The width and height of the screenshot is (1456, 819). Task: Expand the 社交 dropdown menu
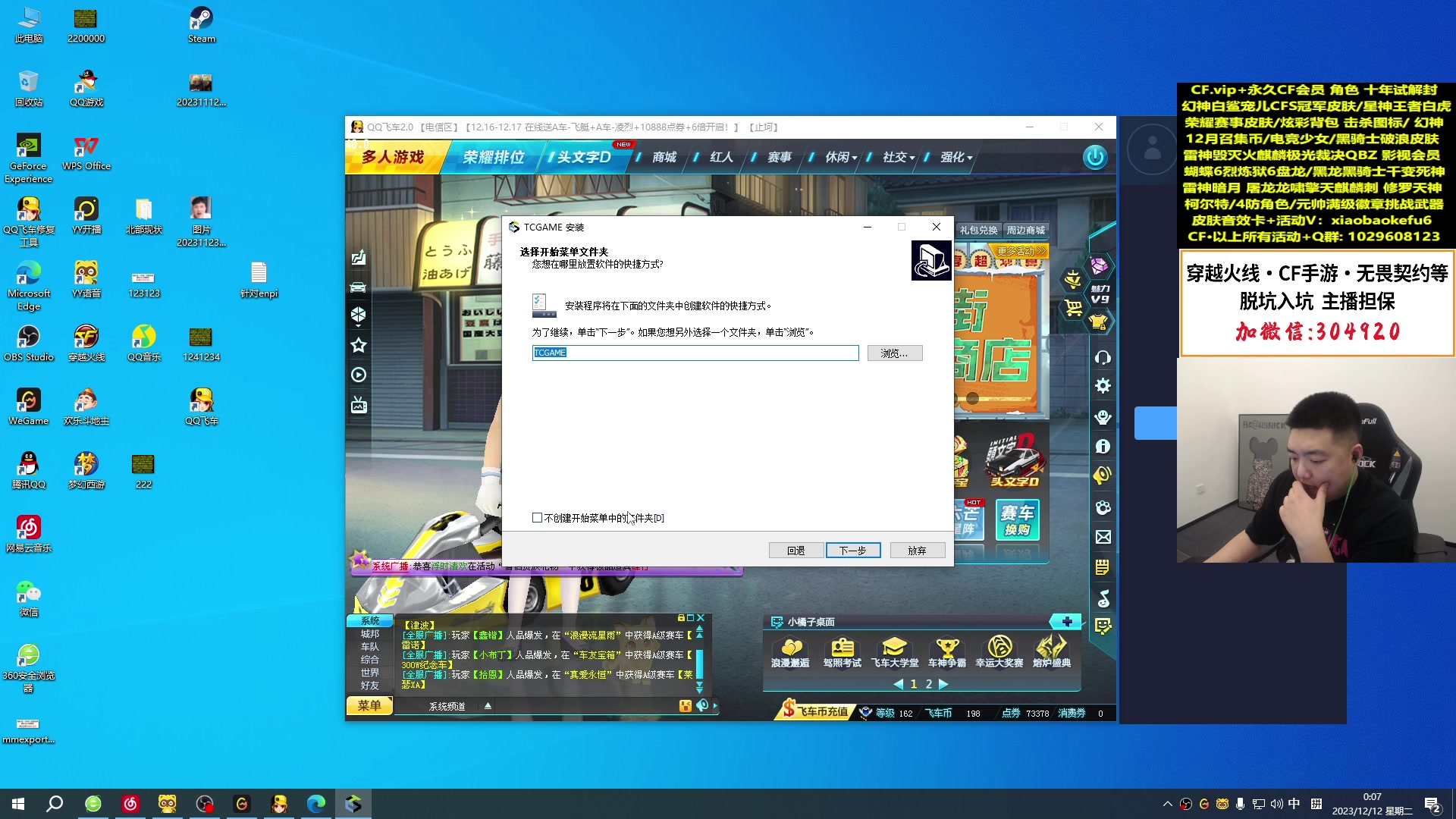click(x=899, y=157)
